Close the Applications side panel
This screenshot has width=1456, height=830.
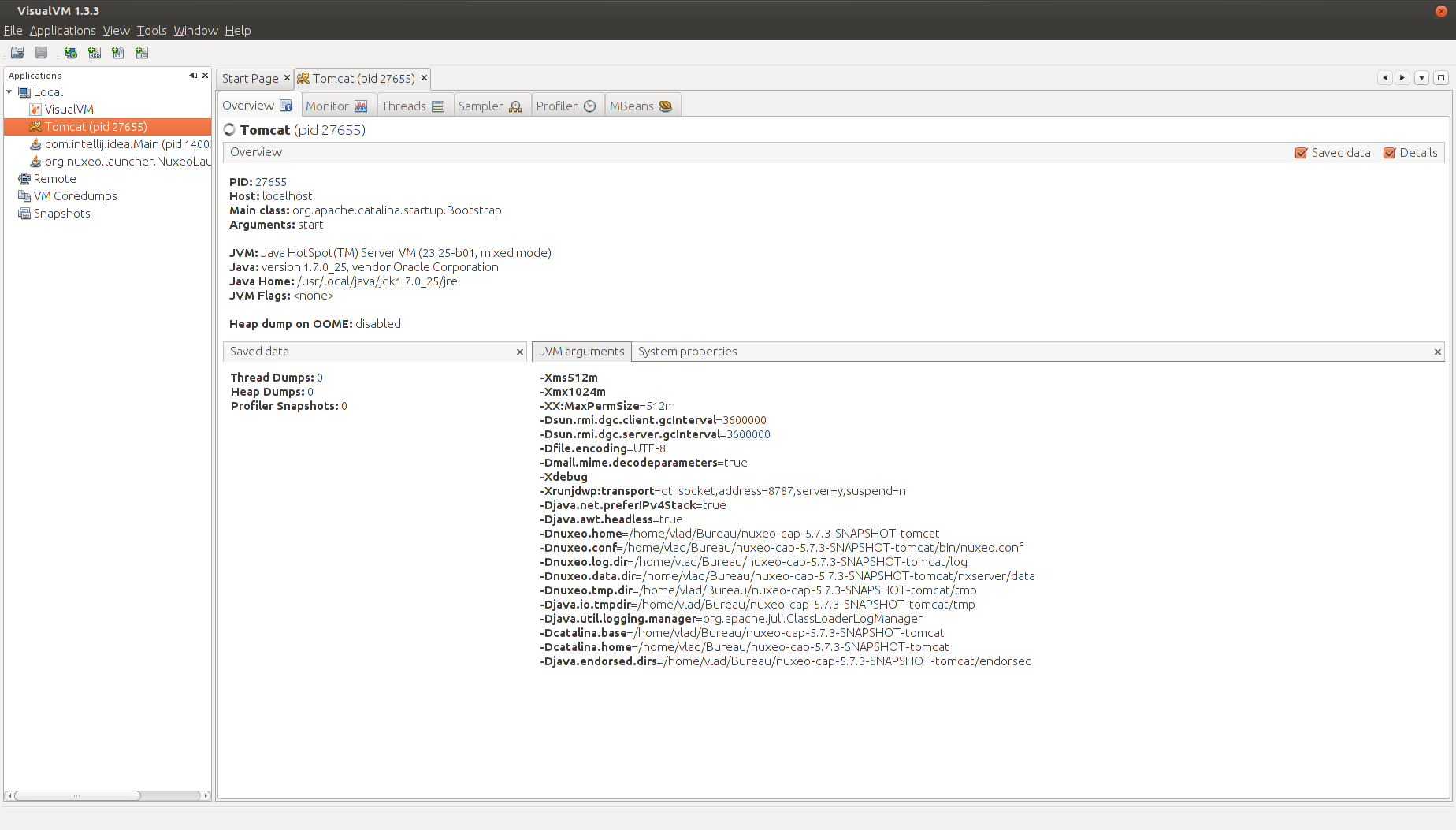click(206, 76)
